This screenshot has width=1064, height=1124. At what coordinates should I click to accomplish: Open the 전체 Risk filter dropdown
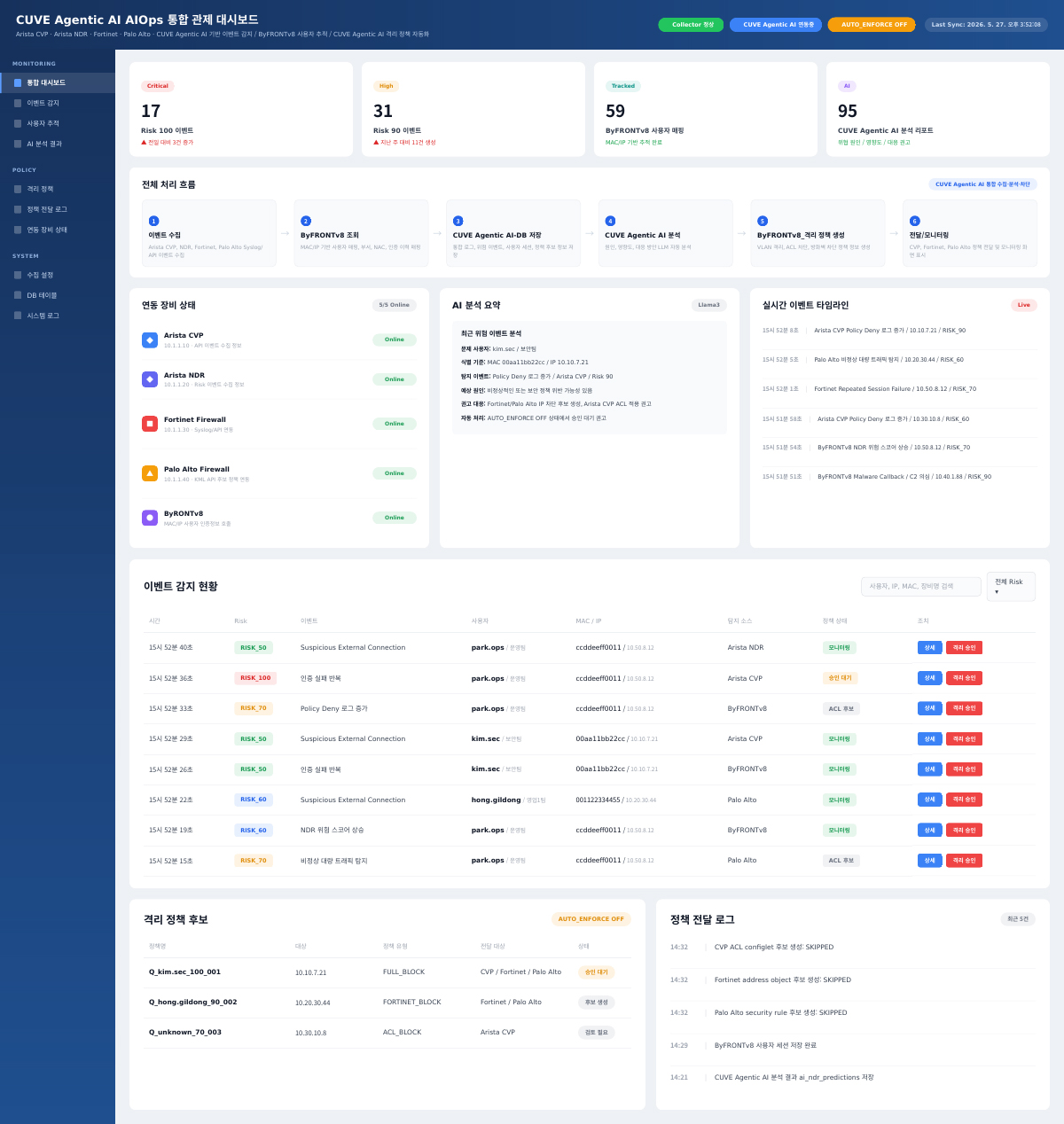pyautogui.click(x=1011, y=587)
